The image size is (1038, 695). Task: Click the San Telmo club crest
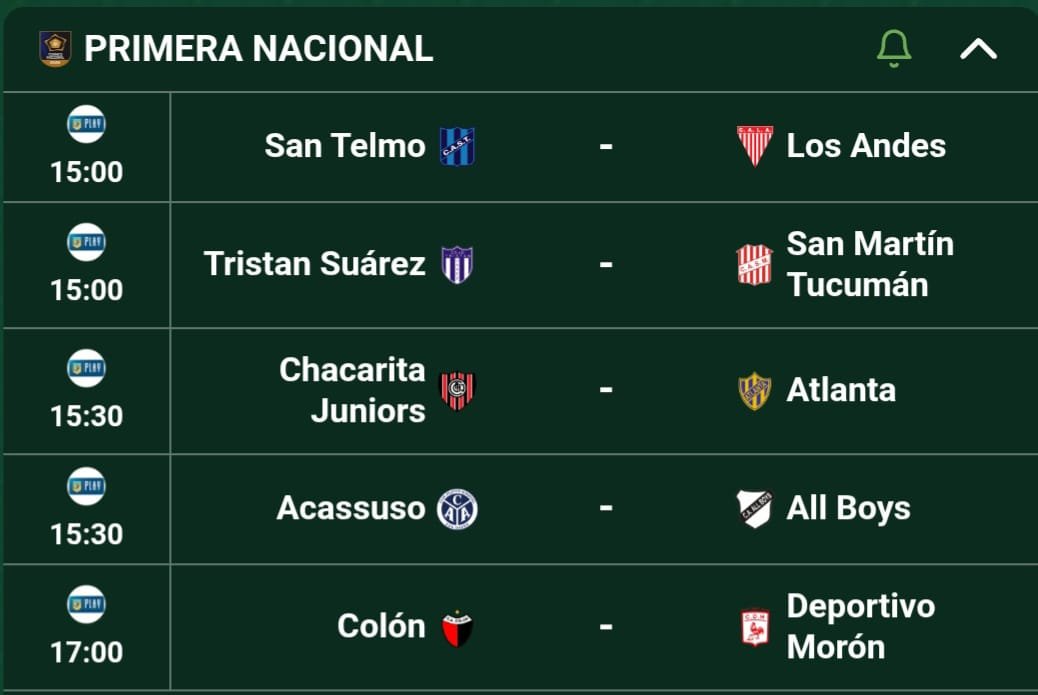tap(457, 146)
